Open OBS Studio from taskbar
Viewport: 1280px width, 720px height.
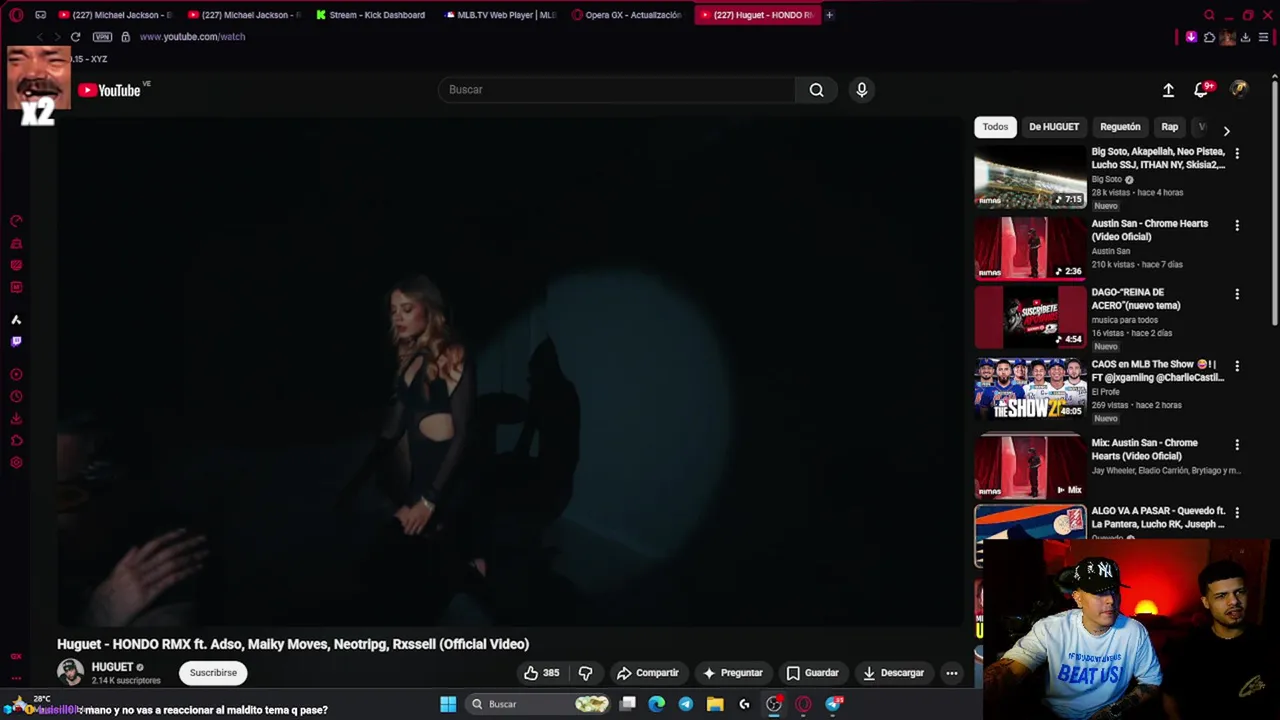click(774, 704)
